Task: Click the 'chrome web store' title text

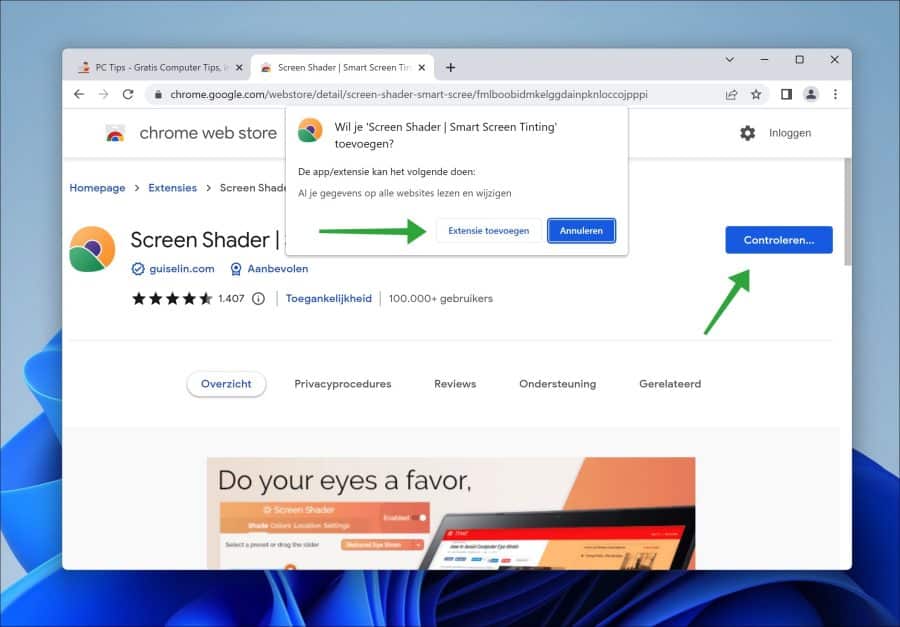Action: coord(208,133)
